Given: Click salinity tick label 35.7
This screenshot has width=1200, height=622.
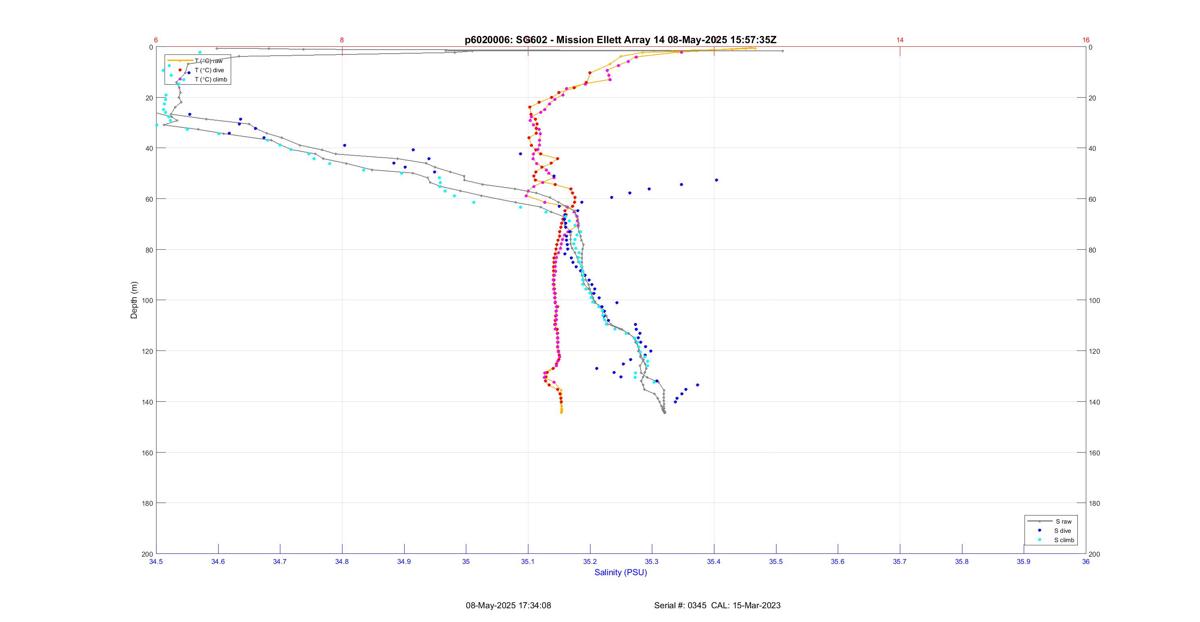Looking at the screenshot, I should click(x=900, y=562).
